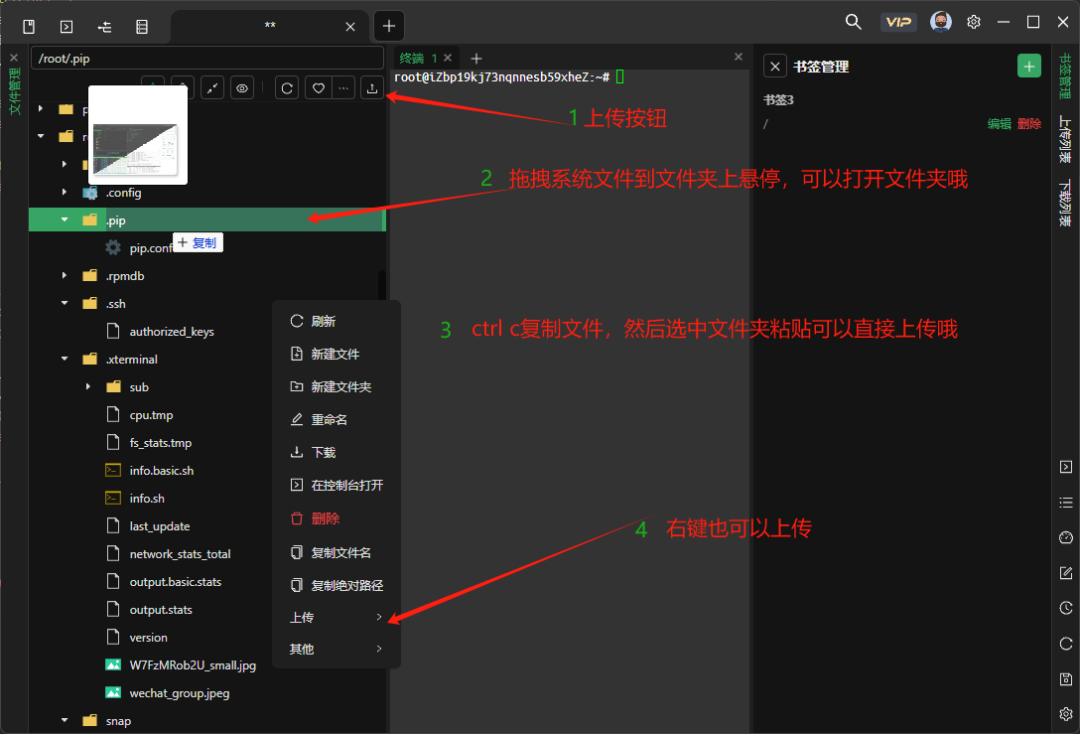Click 编辑 link in the bookmark panel
The width and height of the screenshot is (1080, 734).
point(999,123)
